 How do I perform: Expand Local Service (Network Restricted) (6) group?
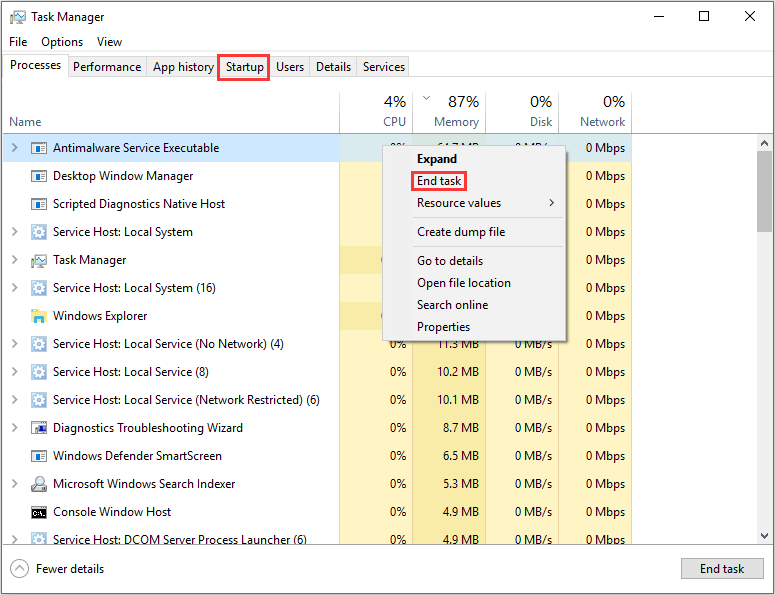pyautogui.click(x=15, y=399)
